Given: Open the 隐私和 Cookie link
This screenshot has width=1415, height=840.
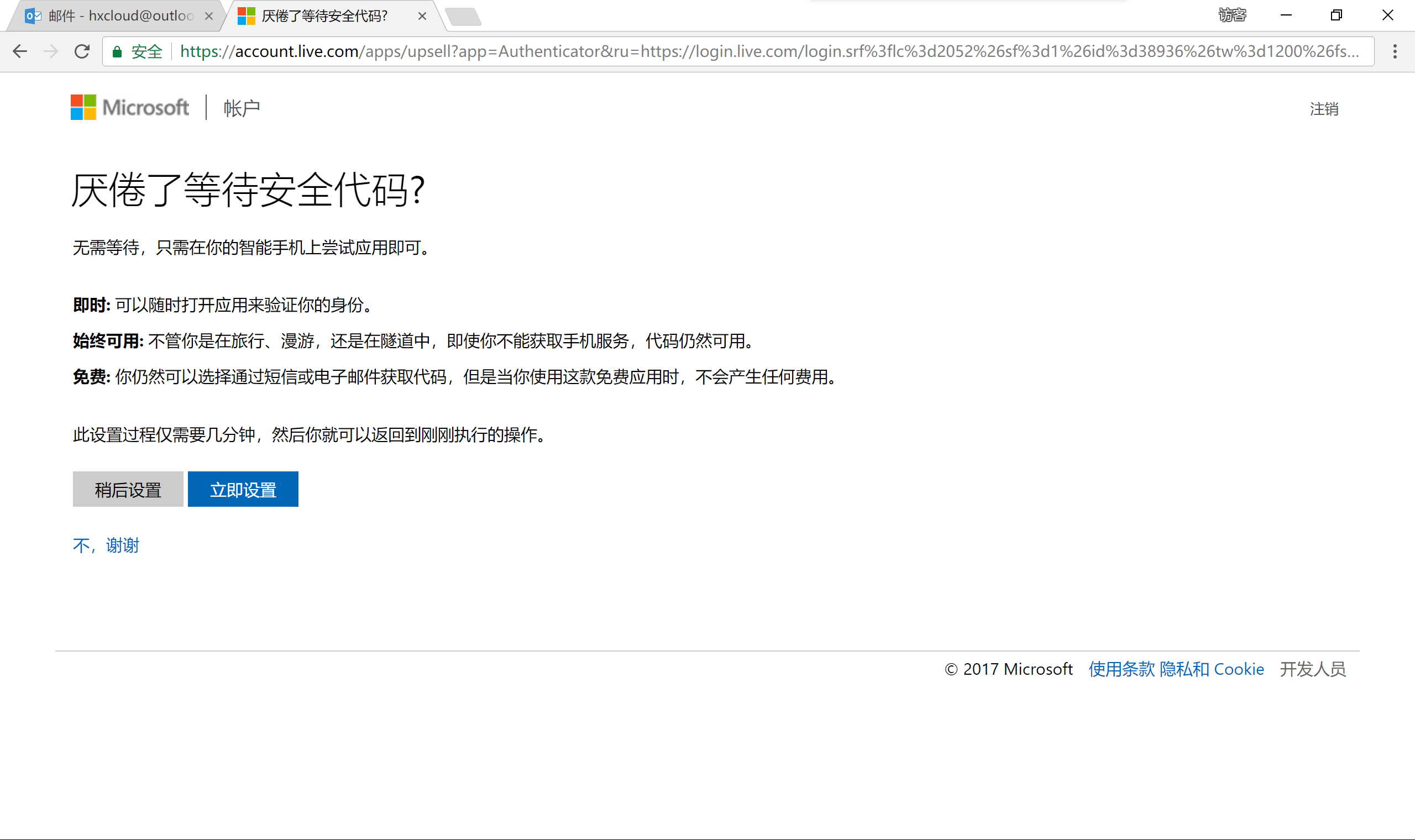Looking at the screenshot, I should (1211, 669).
